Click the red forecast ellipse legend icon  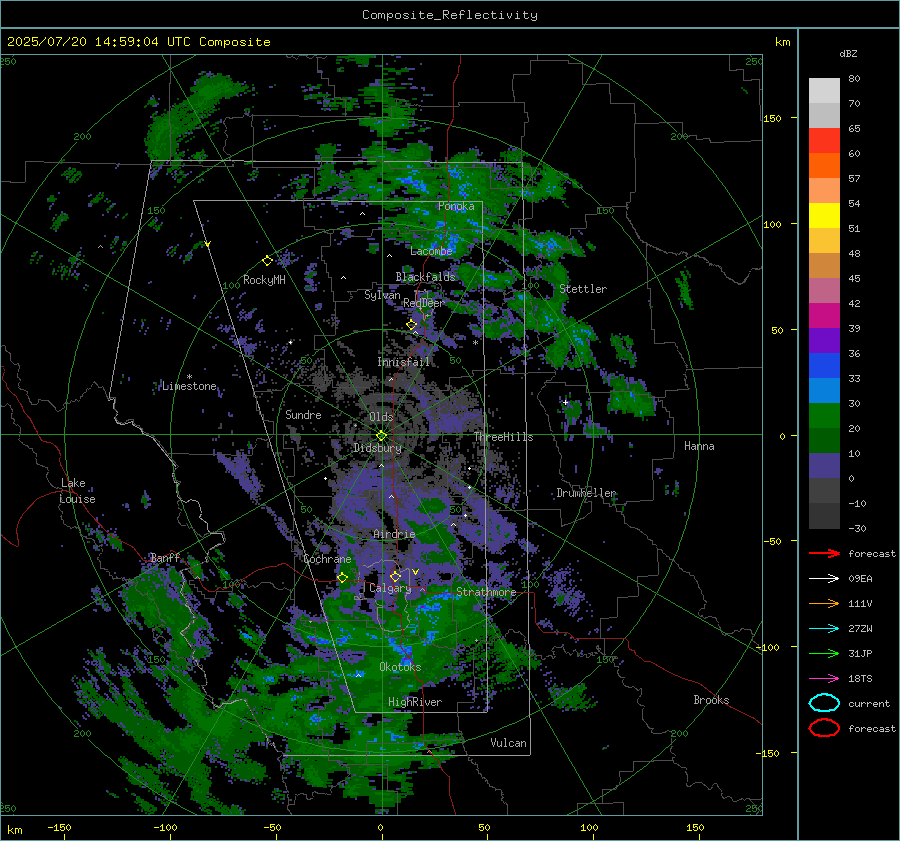coord(824,728)
